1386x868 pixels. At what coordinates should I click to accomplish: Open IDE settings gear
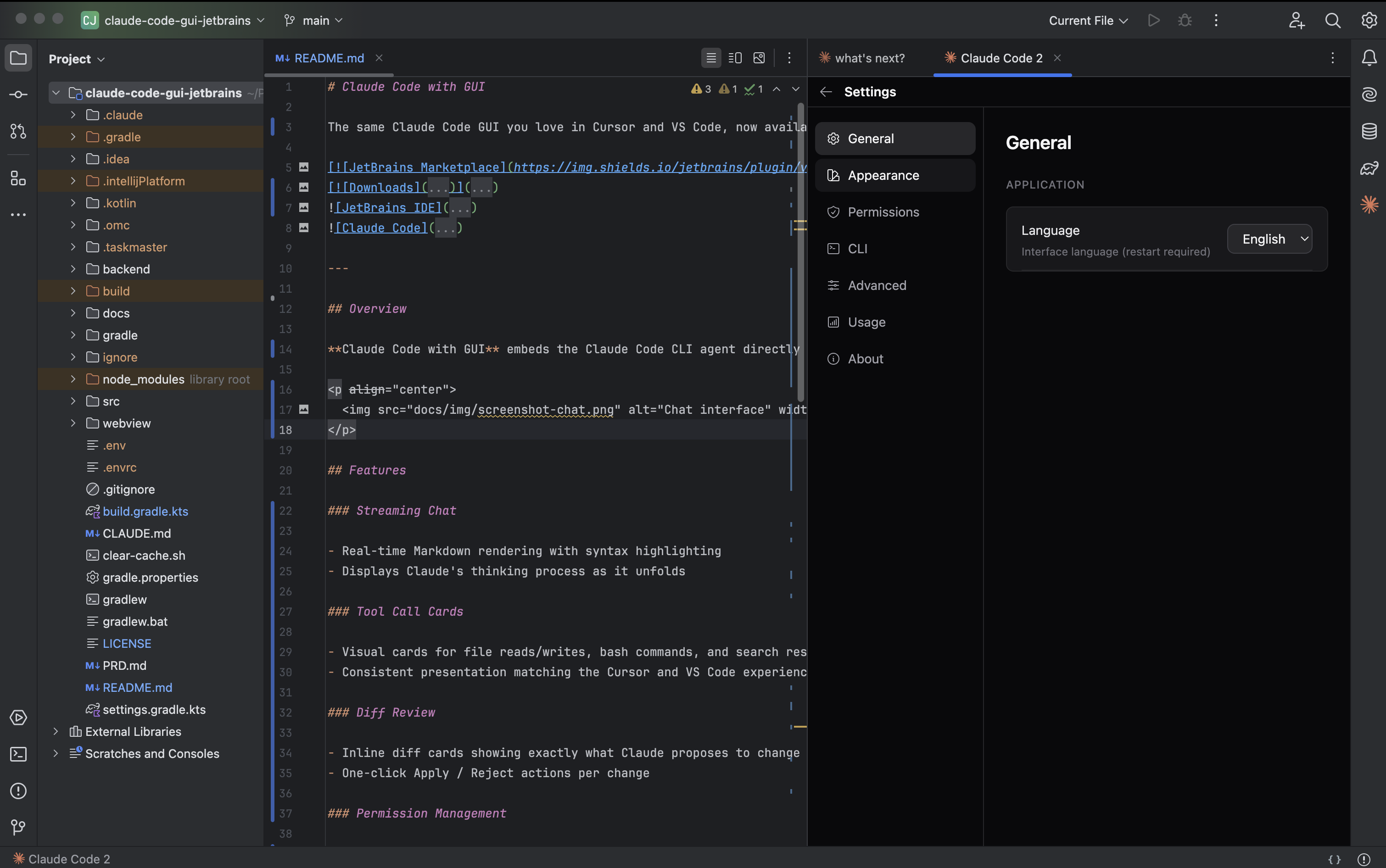click(1369, 21)
